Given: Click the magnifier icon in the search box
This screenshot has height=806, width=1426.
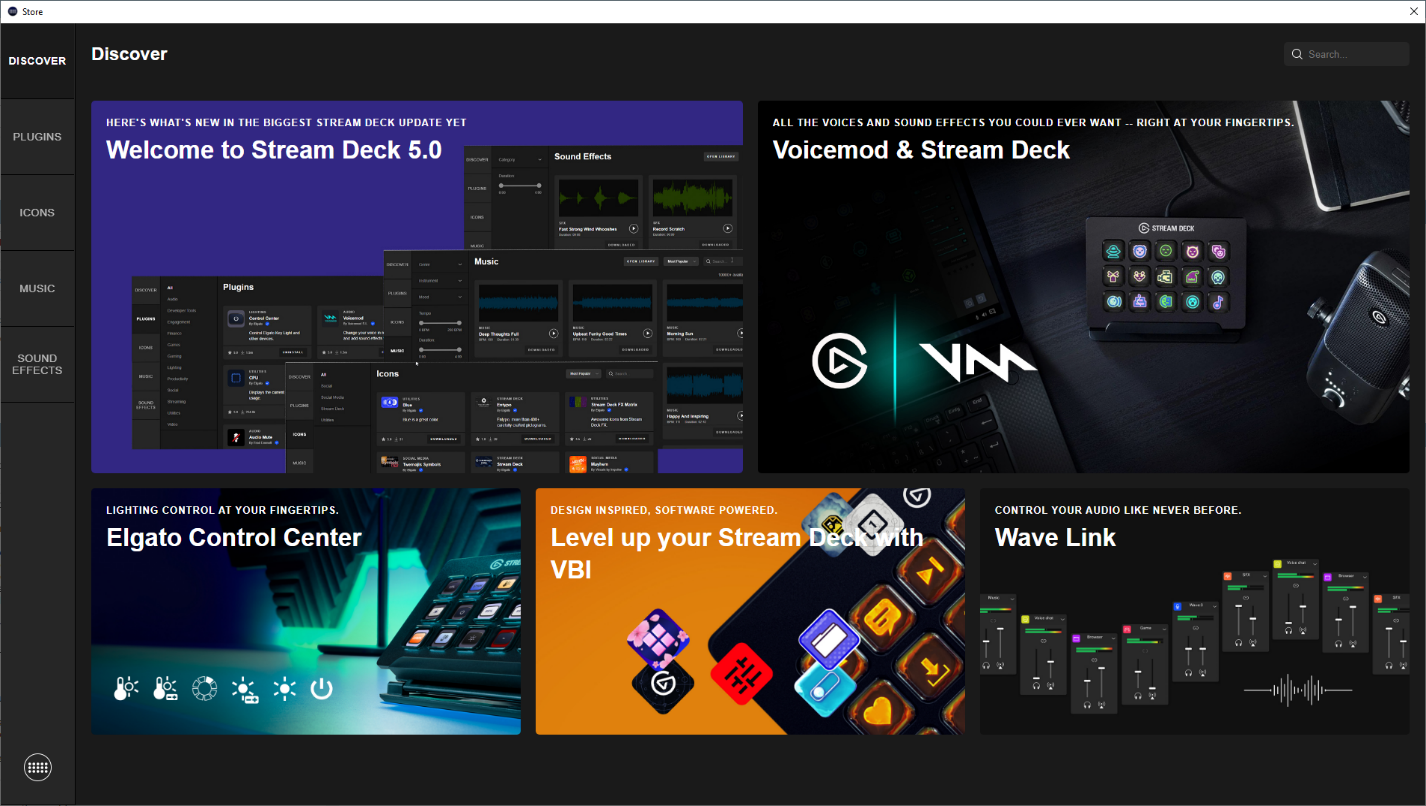Looking at the screenshot, I should click(x=1297, y=55).
